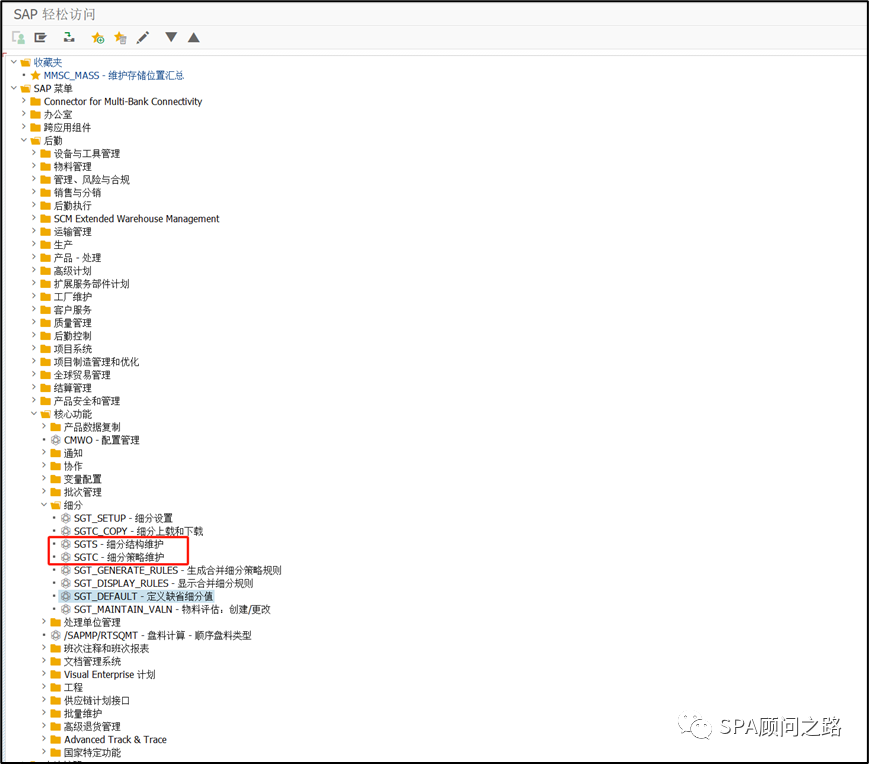Click the 后勤 open folder icon
Viewport: 869px width, 764px height.
pyautogui.click(x=35, y=141)
